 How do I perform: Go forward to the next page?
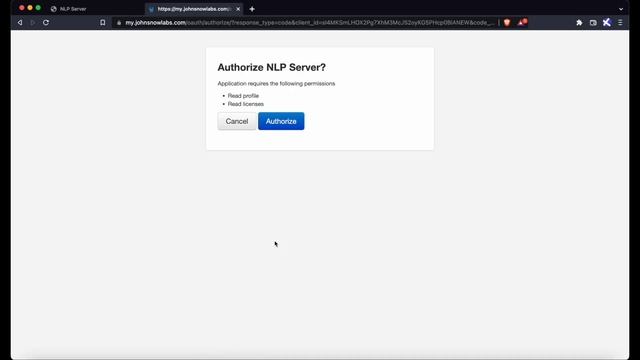[x=33, y=22]
